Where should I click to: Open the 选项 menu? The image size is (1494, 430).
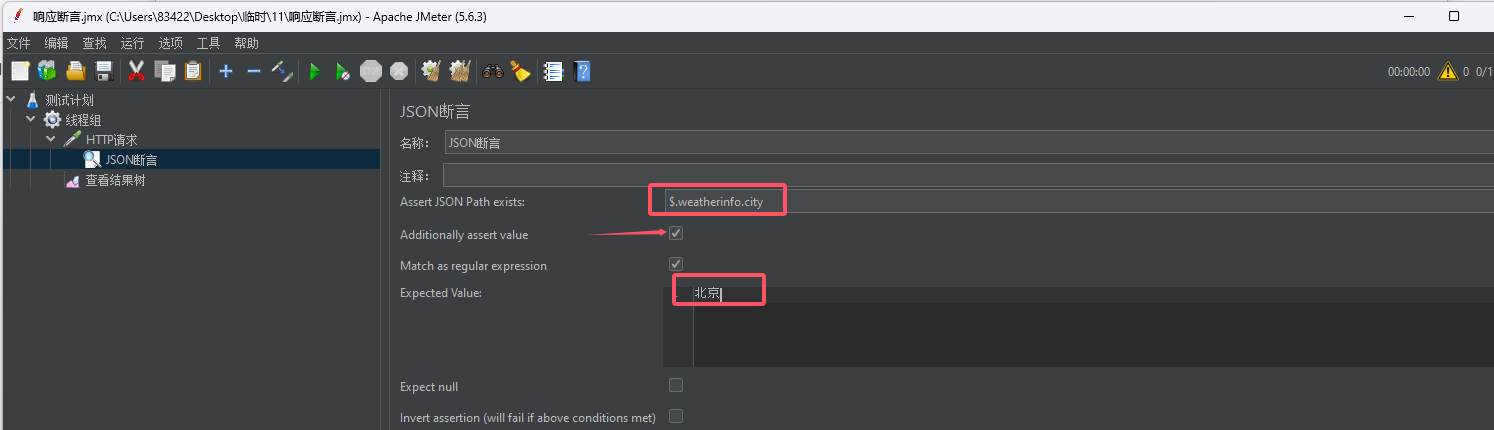[x=170, y=43]
